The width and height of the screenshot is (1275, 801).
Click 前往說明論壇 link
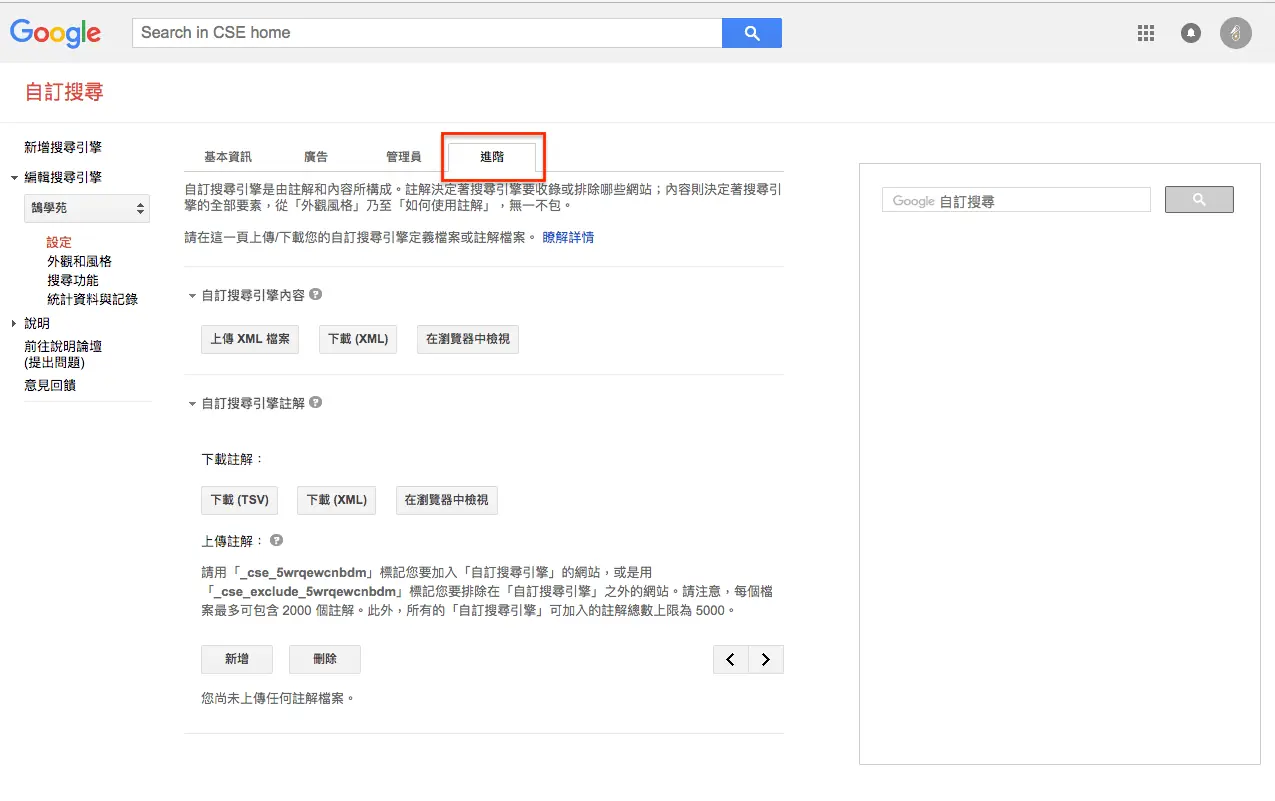(x=63, y=346)
